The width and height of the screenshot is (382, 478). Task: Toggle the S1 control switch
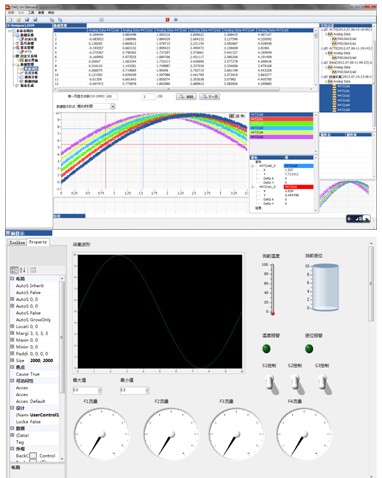point(272,384)
